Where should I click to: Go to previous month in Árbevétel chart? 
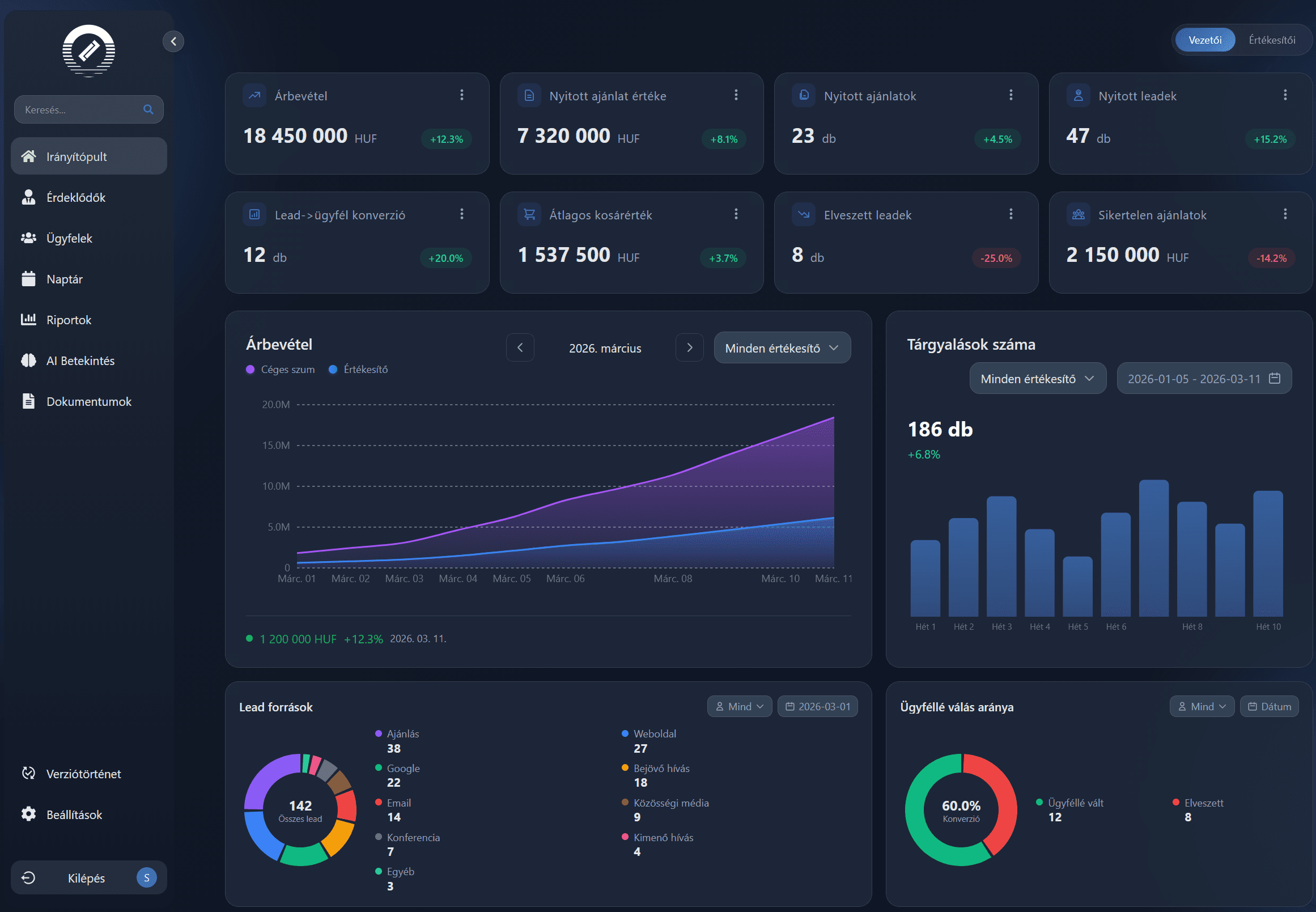pos(520,347)
